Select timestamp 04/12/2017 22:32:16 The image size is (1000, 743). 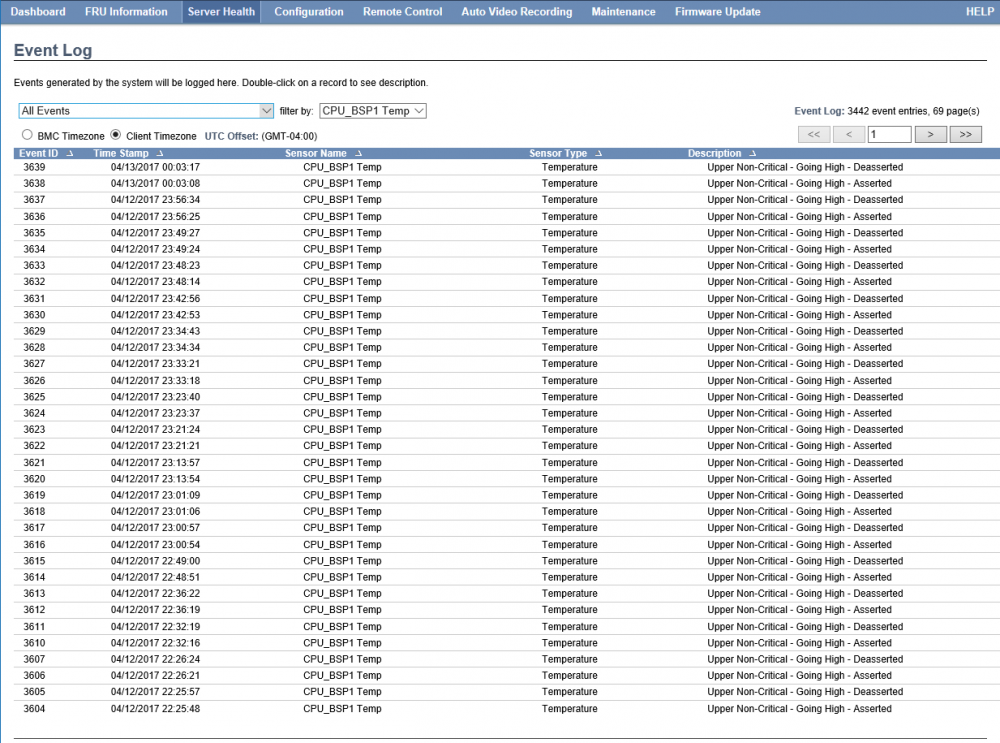155,643
